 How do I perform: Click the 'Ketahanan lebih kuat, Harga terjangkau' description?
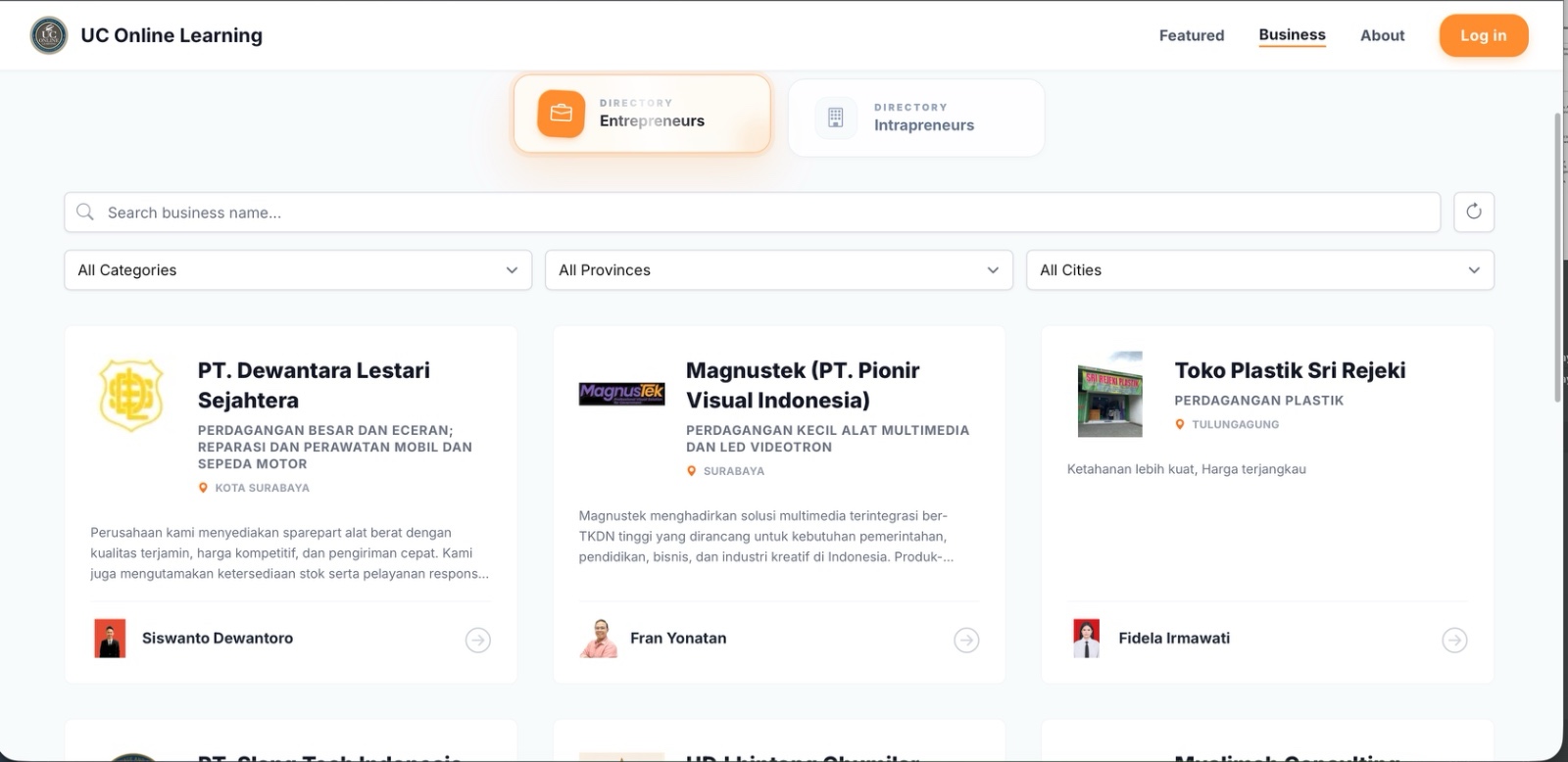point(1187,469)
